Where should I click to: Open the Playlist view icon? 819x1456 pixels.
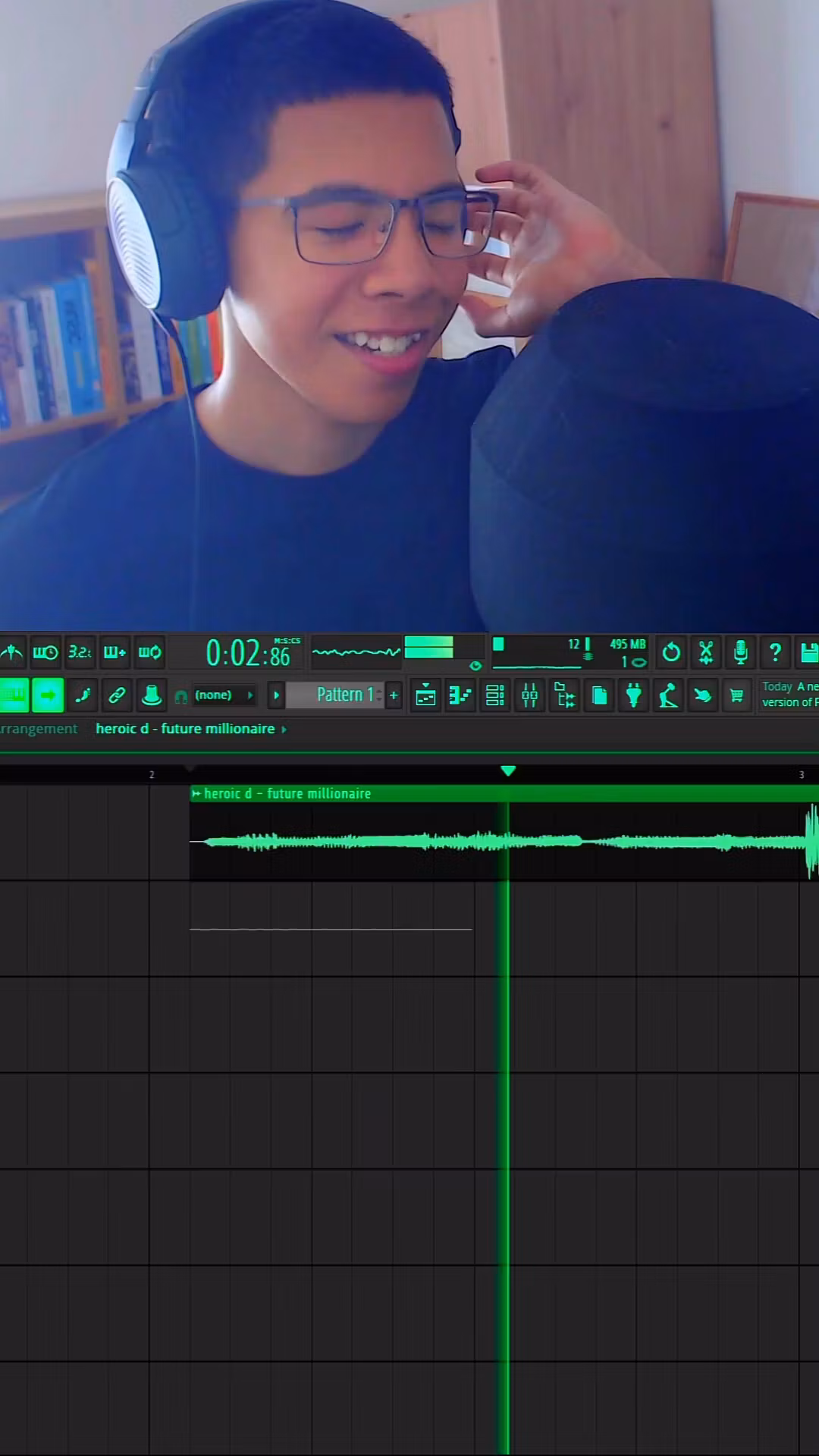(426, 695)
